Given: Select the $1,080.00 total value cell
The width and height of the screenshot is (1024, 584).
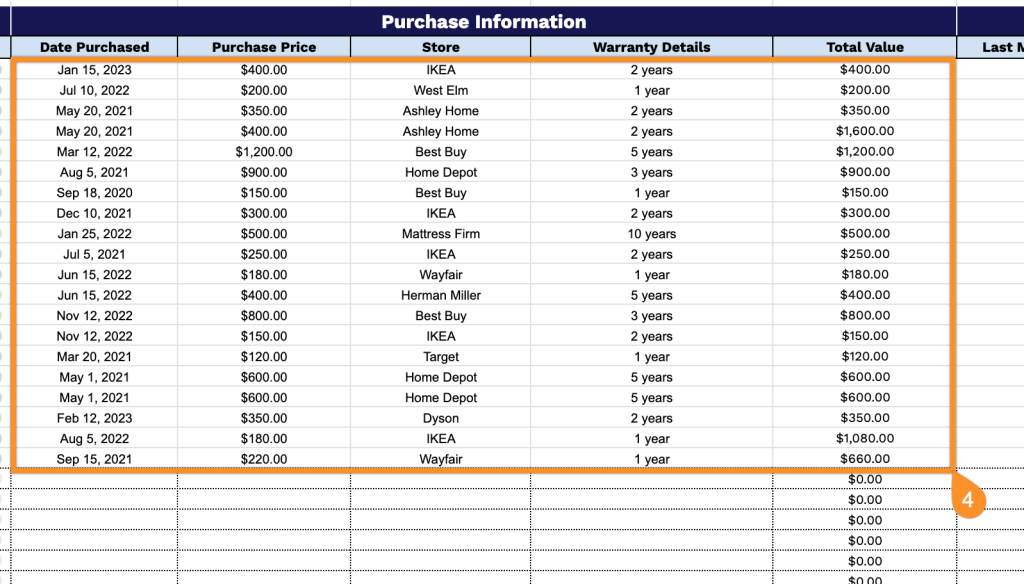Looking at the screenshot, I should tap(865, 438).
